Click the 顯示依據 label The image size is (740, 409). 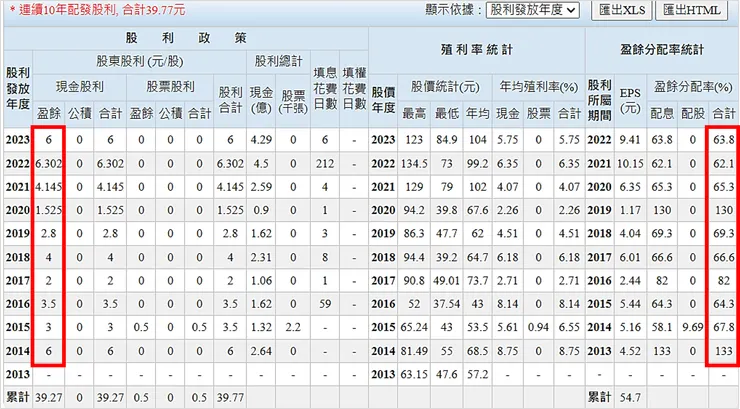pos(453,10)
